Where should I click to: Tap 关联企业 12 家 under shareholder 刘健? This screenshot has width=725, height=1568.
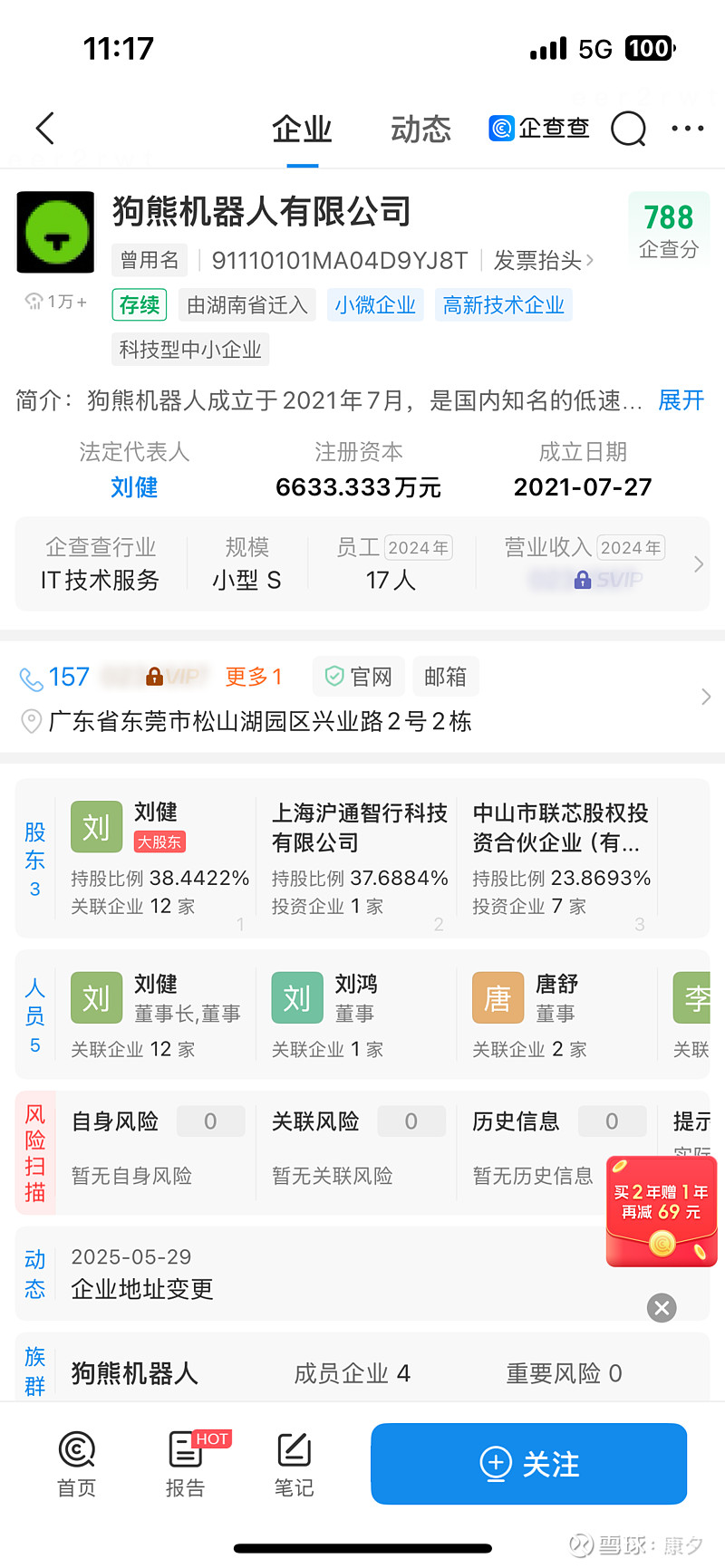coord(132,907)
